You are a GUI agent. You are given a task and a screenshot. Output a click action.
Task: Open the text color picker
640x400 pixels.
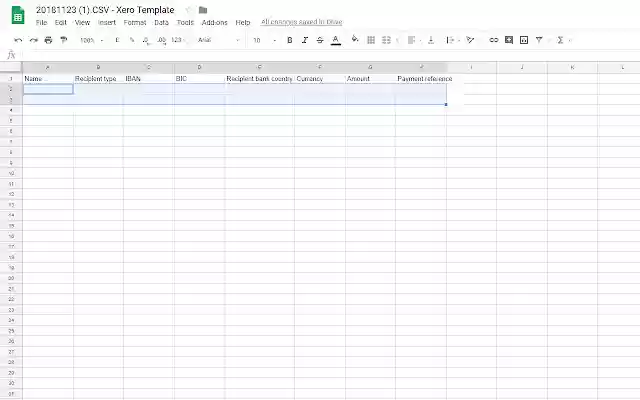pyautogui.click(x=336, y=40)
